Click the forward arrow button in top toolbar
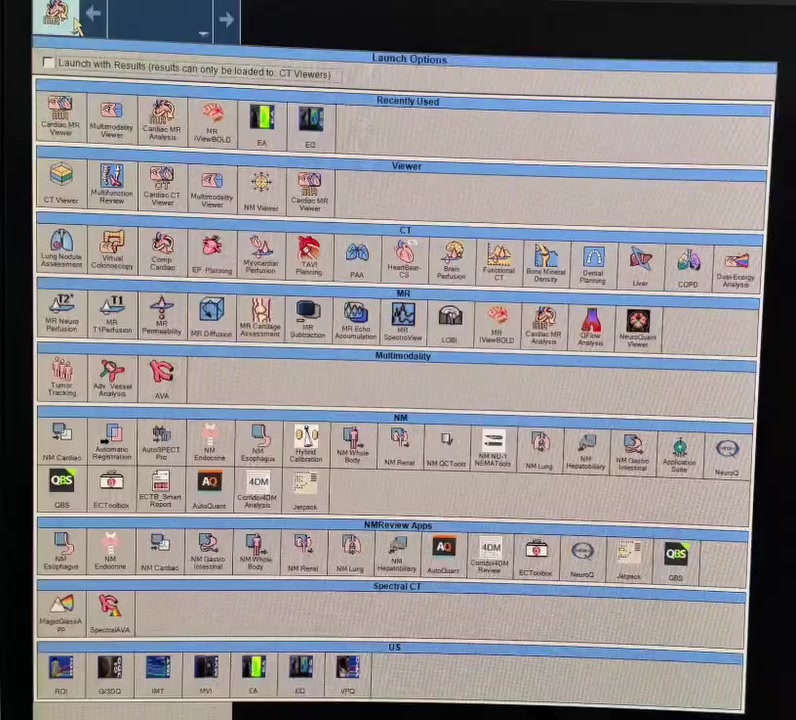The height and width of the screenshot is (720, 796). click(x=226, y=18)
